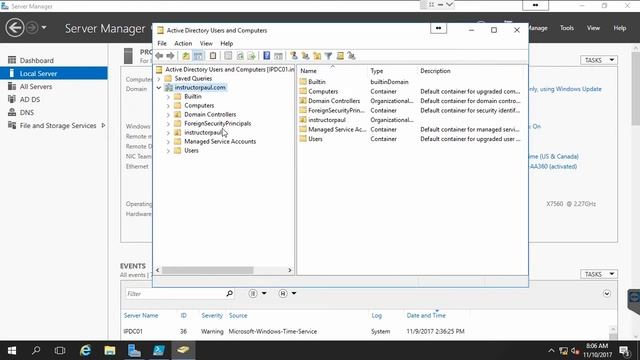Click Add to group toolbar icon
The image size is (640, 360).
351,56
